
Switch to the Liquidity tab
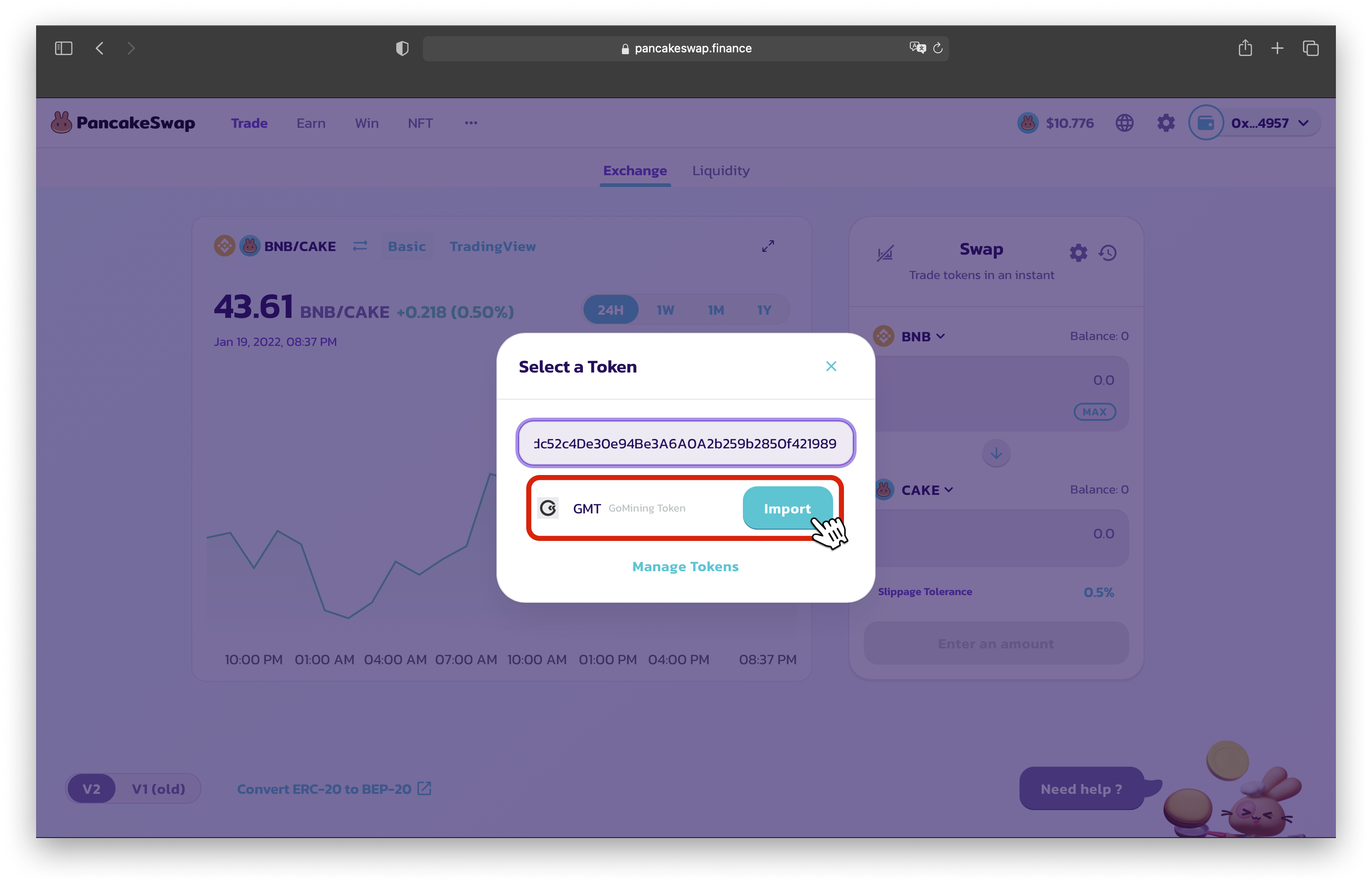tap(721, 171)
